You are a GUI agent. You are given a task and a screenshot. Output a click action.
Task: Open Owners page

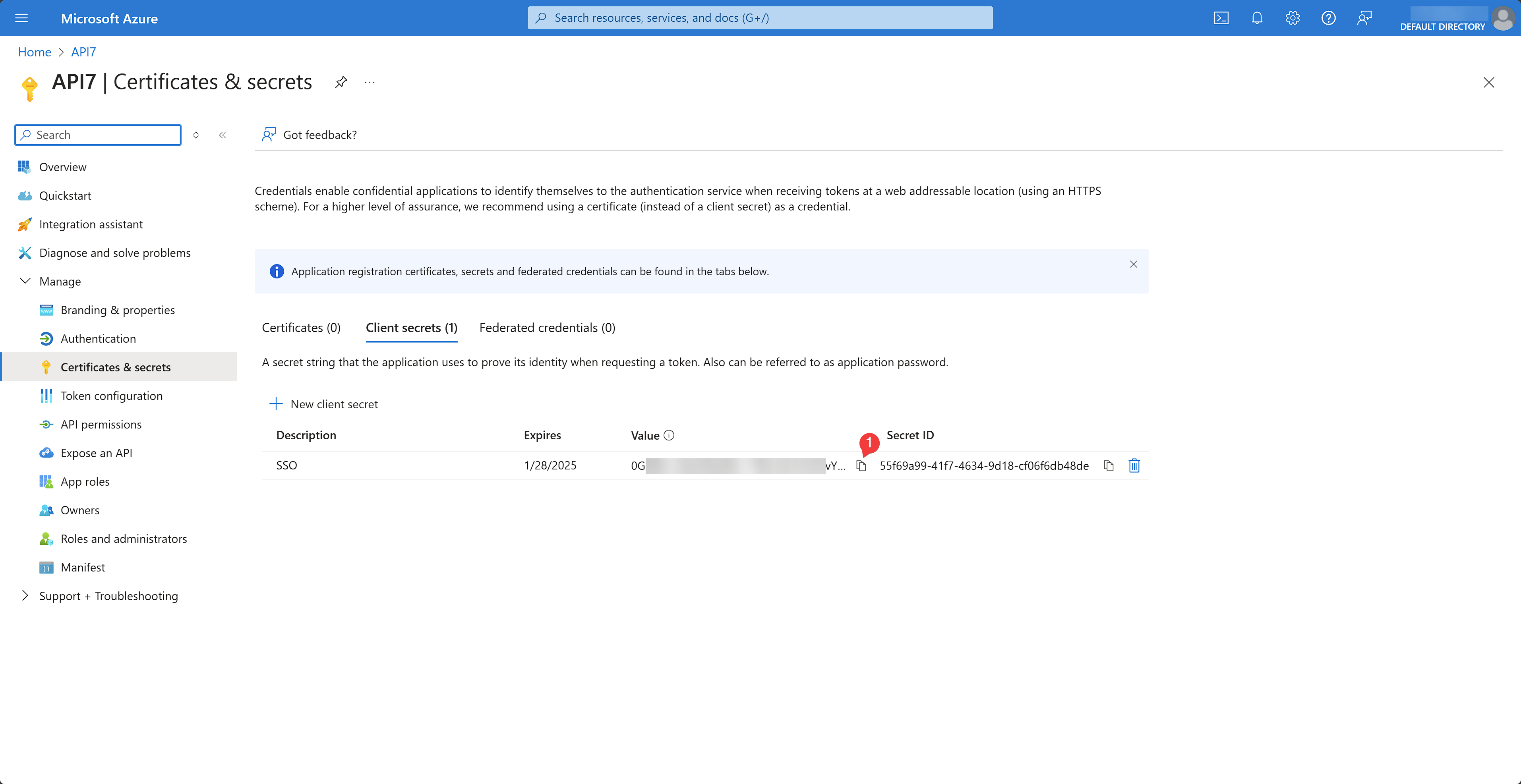pyautogui.click(x=80, y=510)
